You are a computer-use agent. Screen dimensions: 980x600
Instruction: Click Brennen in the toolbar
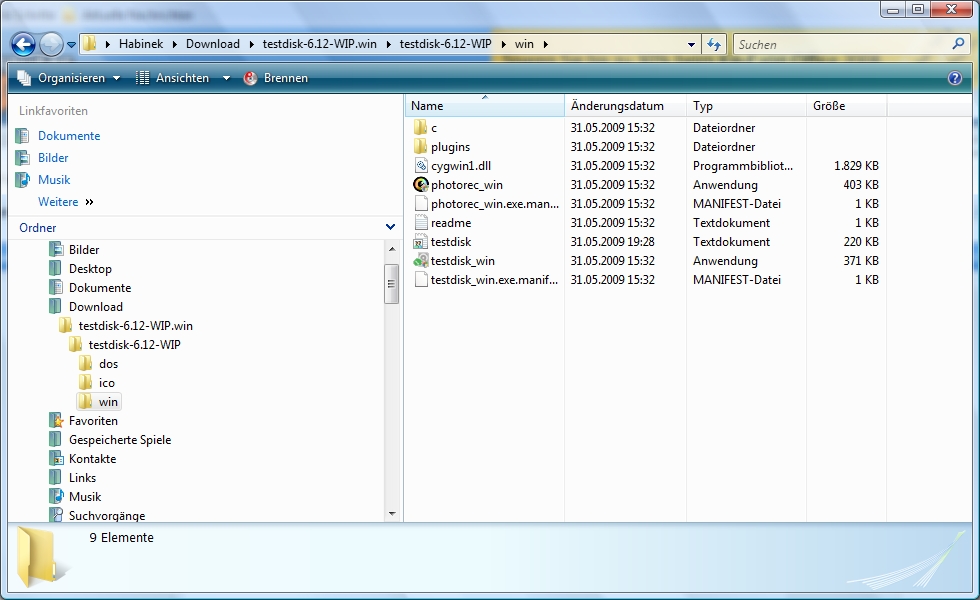tap(276, 78)
